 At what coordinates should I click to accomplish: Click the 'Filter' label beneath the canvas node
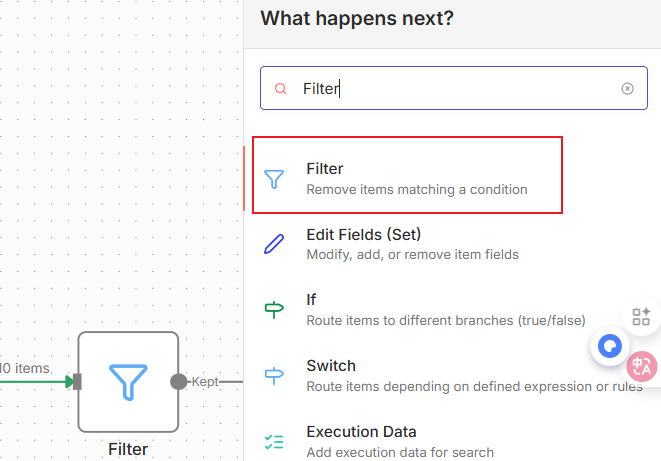point(128,449)
